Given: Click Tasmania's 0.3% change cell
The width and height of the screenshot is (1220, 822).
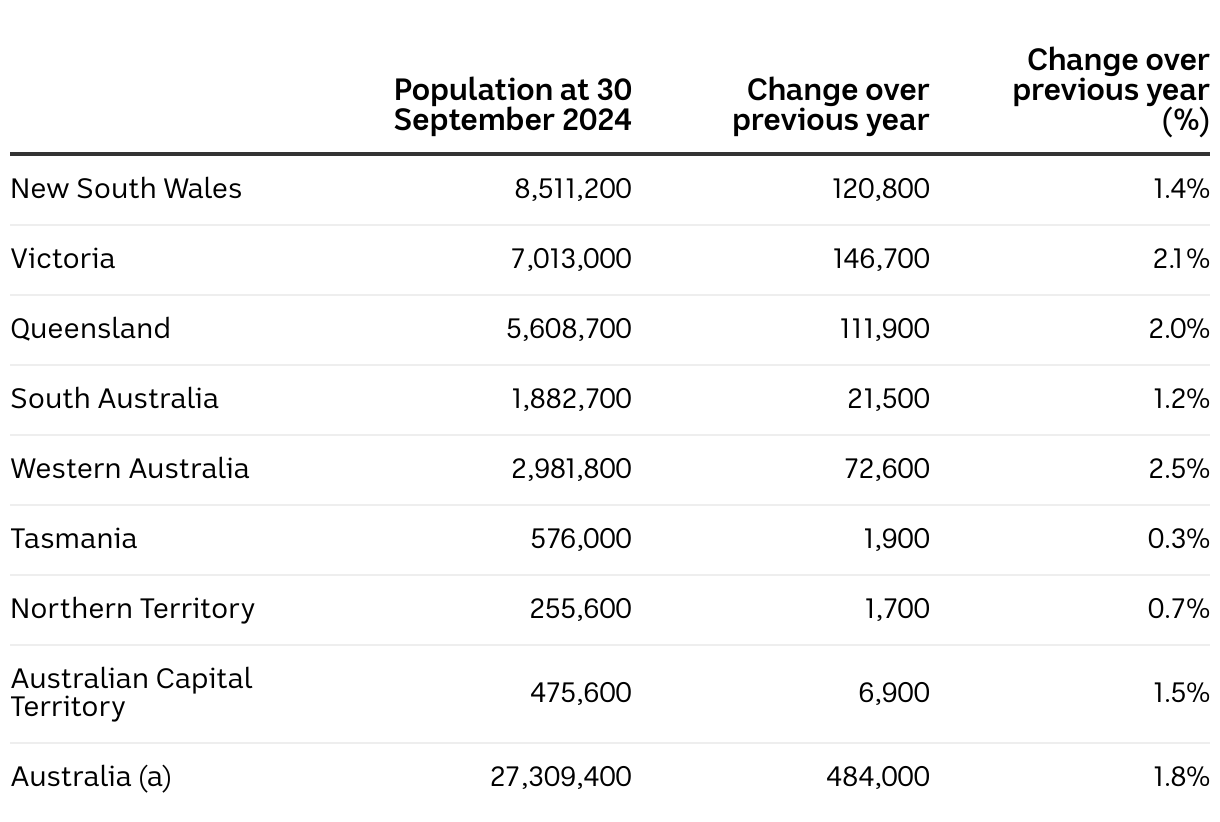Looking at the screenshot, I should [1179, 539].
